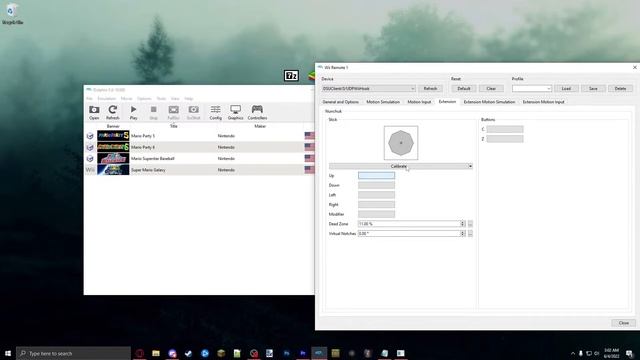Open the View menu in Dolphin

point(175,99)
